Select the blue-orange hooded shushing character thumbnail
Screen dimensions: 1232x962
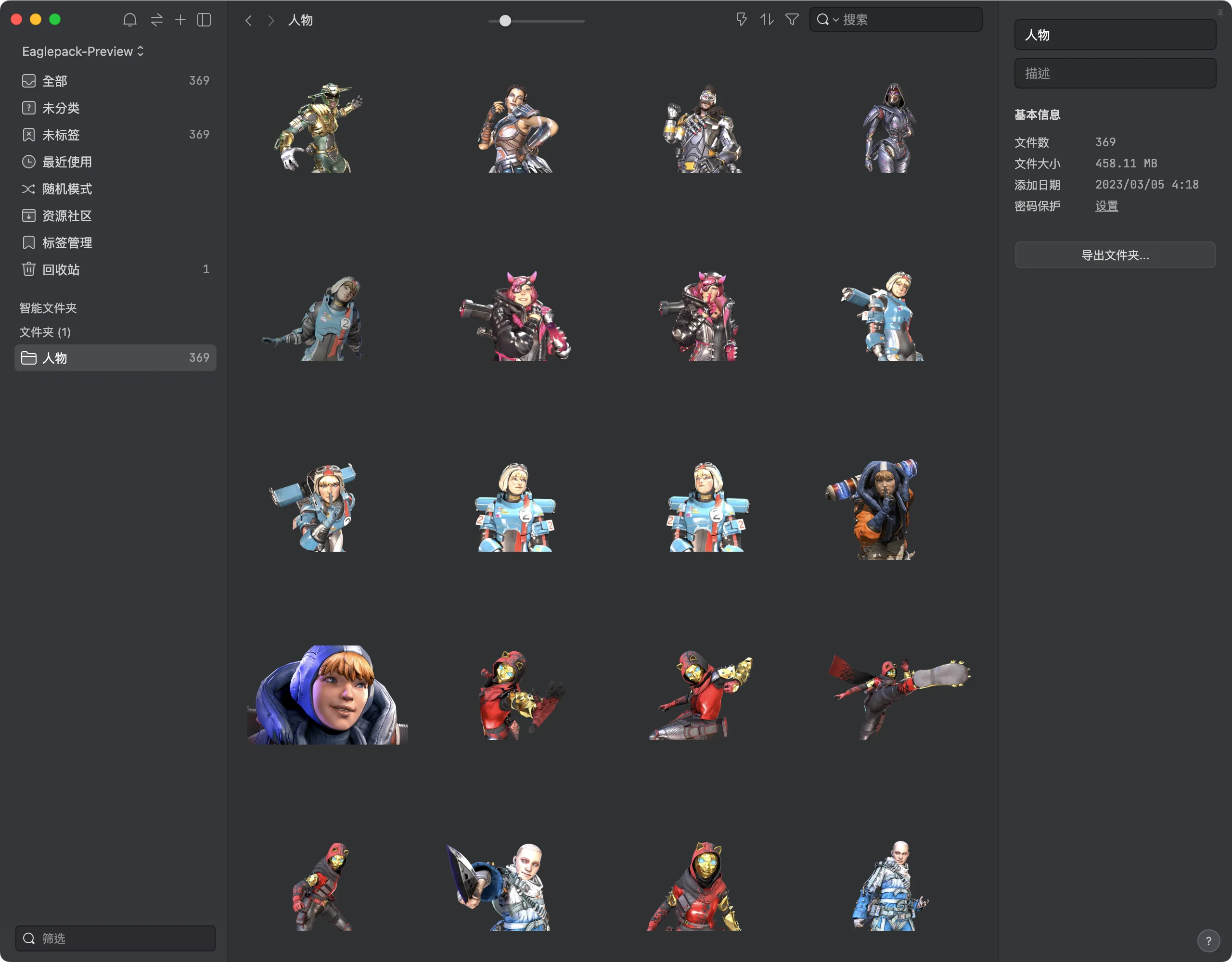pyautogui.click(x=872, y=509)
